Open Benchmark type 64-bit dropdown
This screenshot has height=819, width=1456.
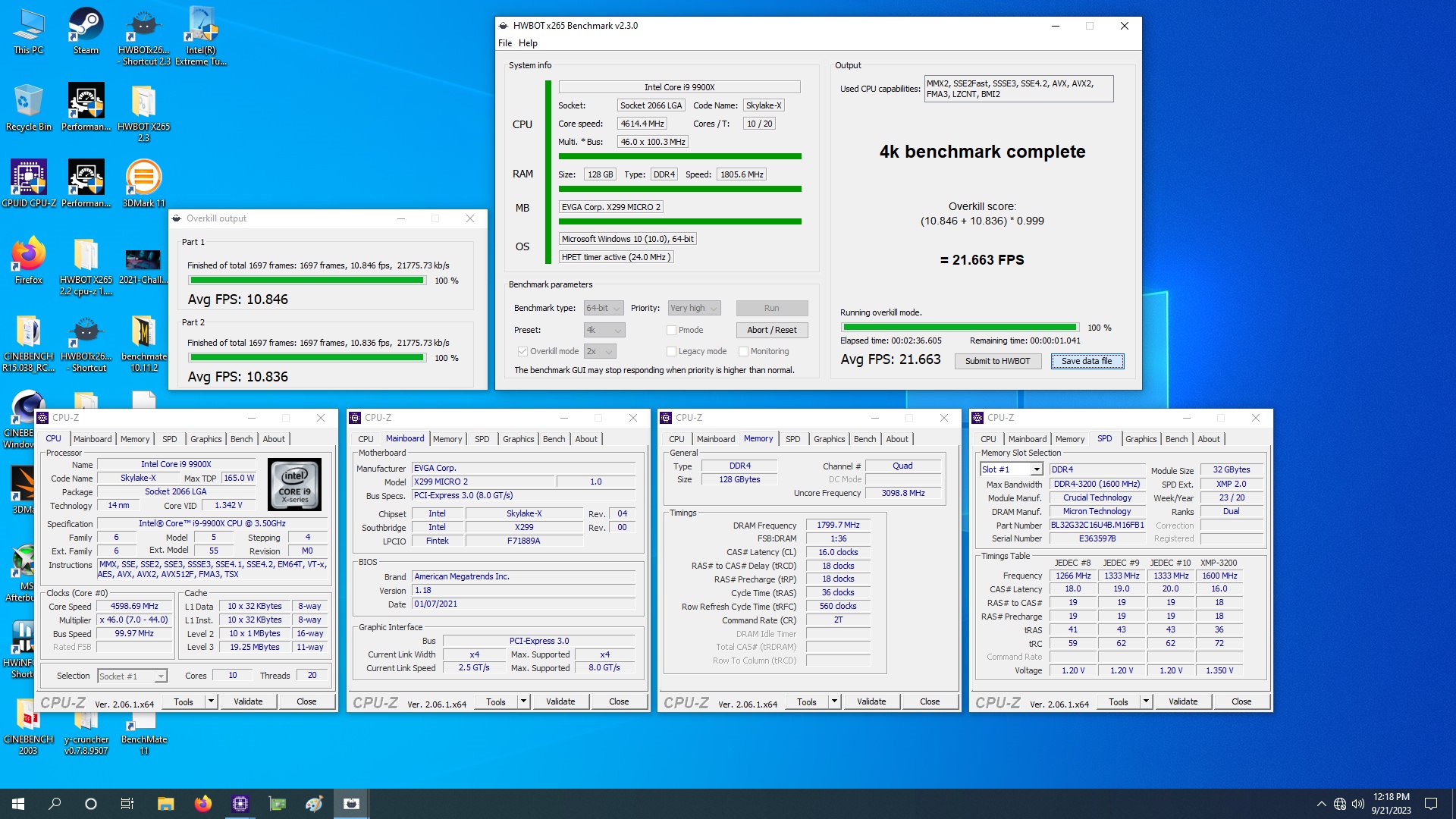pos(604,308)
